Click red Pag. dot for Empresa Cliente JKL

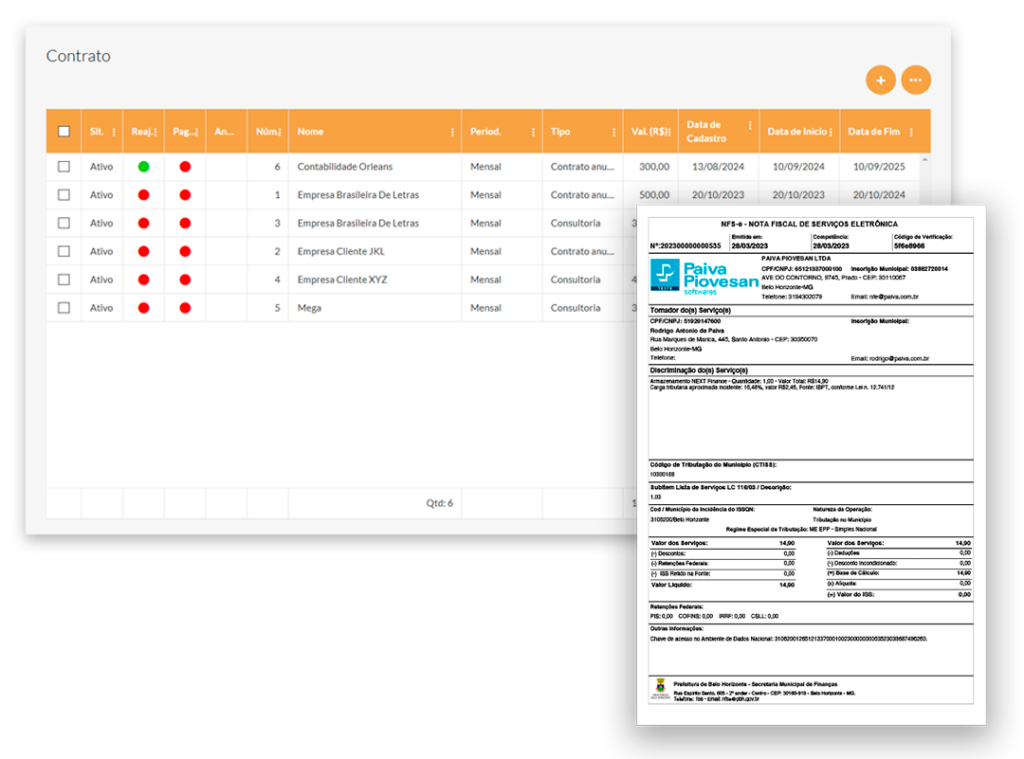(185, 251)
